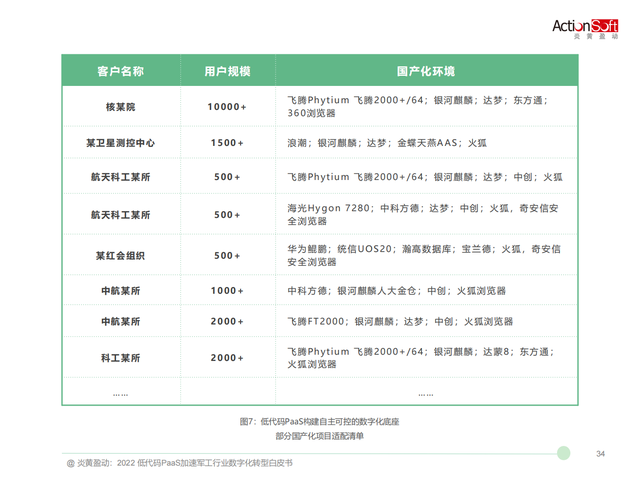Click the 部分国产化项目适配清单 caption line

click(320, 436)
